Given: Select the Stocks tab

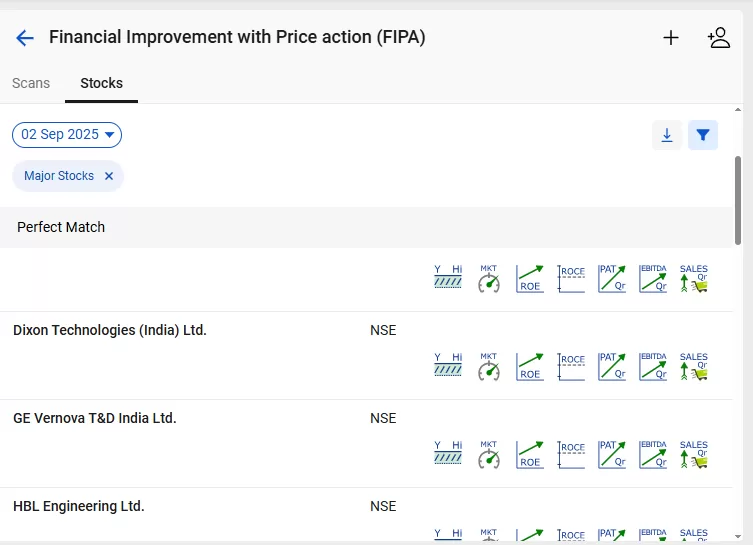Looking at the screenshot, I should point(101,83).
